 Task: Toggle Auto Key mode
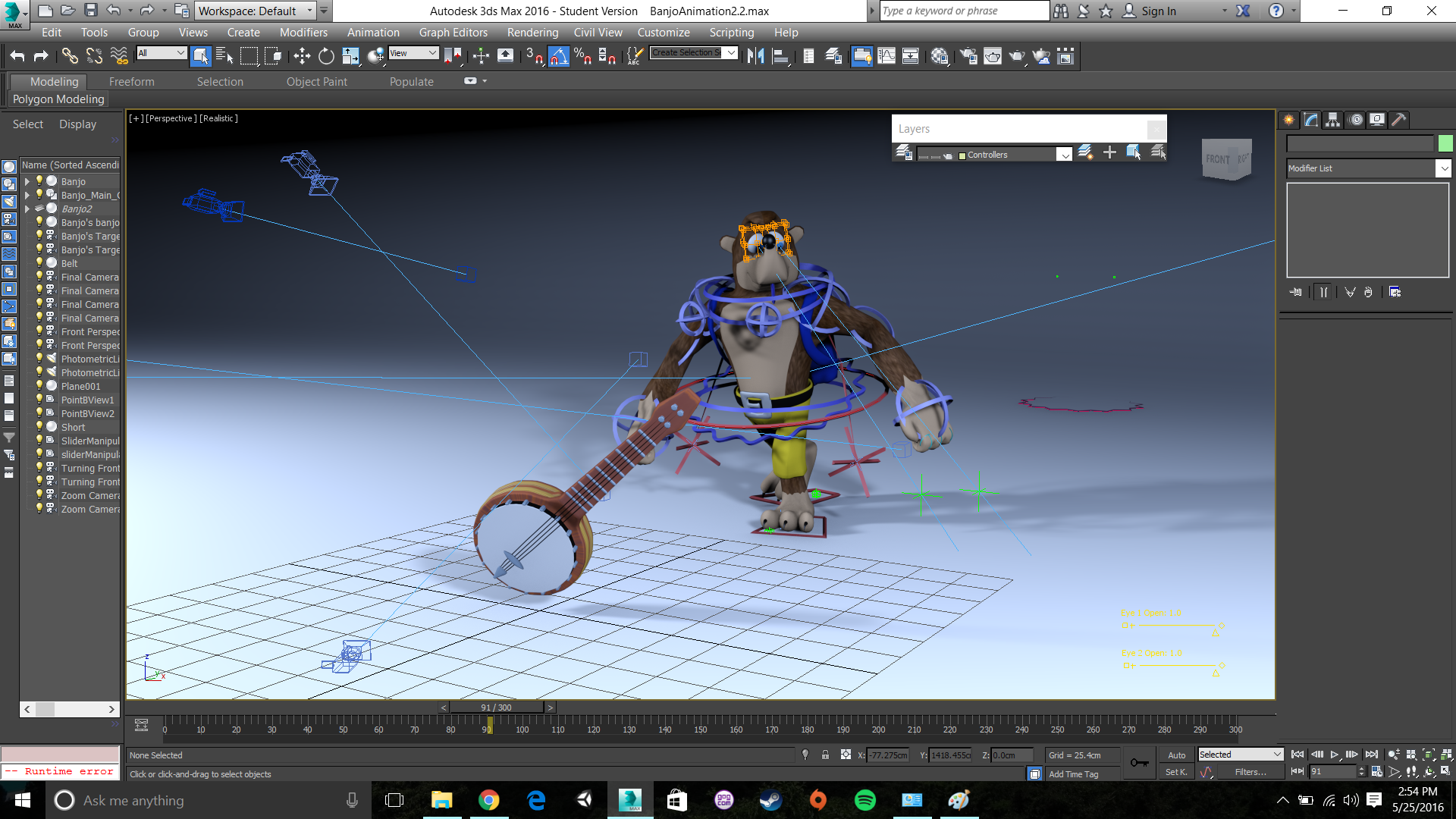point(1176,755)
